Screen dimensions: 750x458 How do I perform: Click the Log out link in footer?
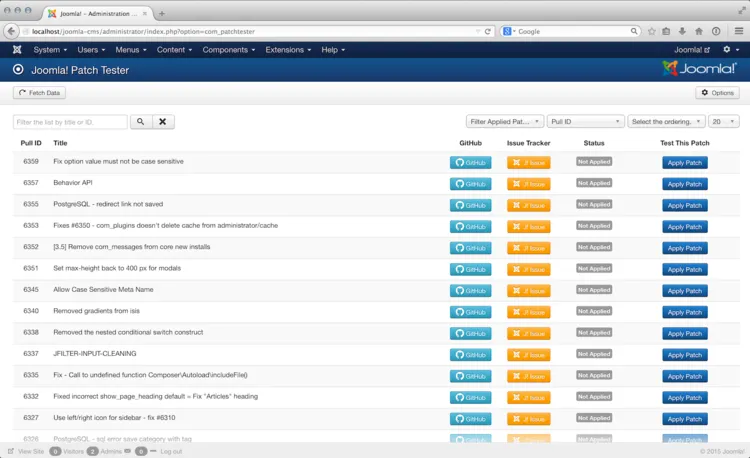pyautogui.click(x=171, y=451)
